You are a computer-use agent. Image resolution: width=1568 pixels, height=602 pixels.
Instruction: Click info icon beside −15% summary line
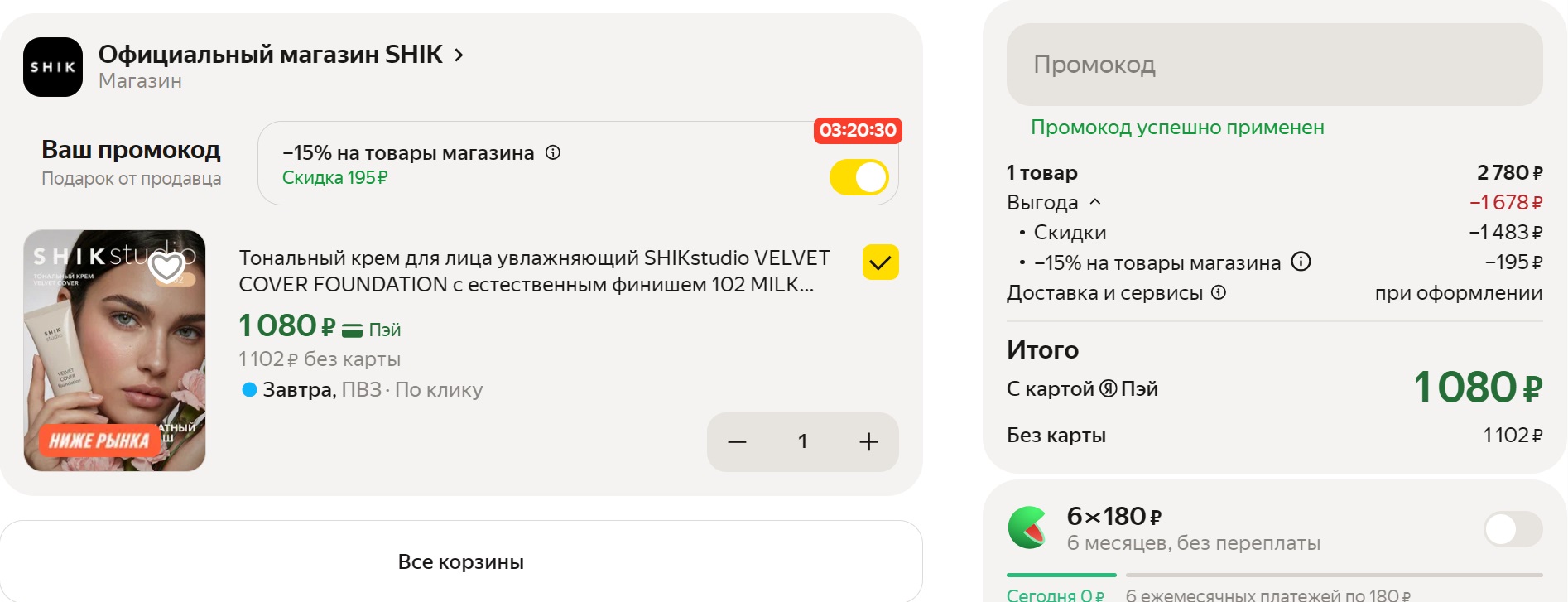click(1301, 262)
